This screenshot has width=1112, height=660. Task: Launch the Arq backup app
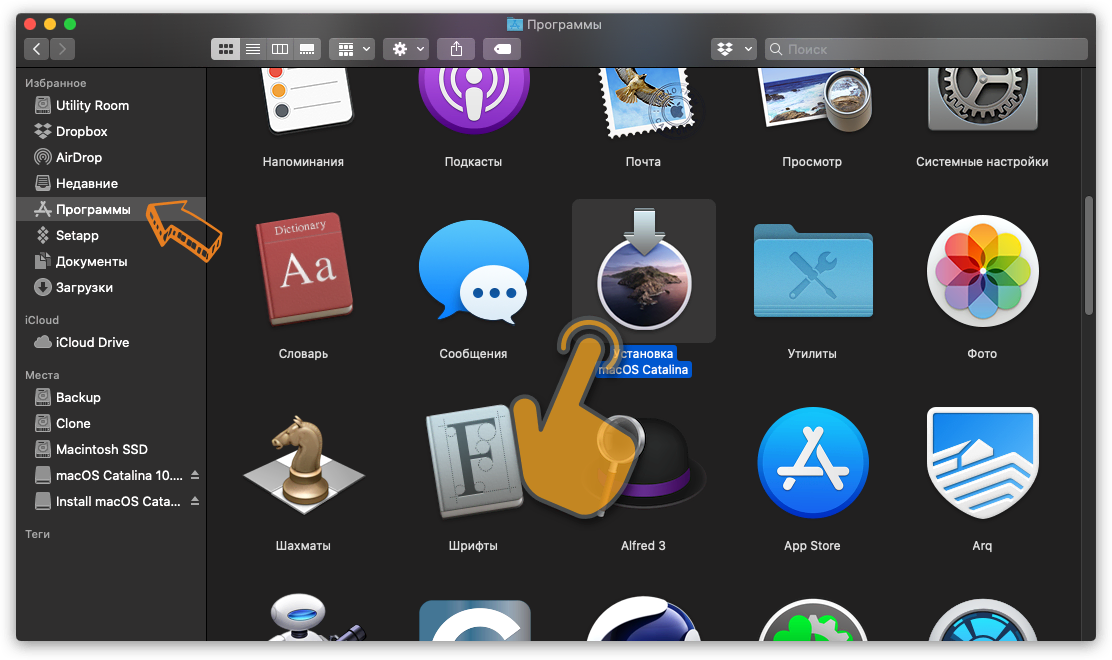982,464
